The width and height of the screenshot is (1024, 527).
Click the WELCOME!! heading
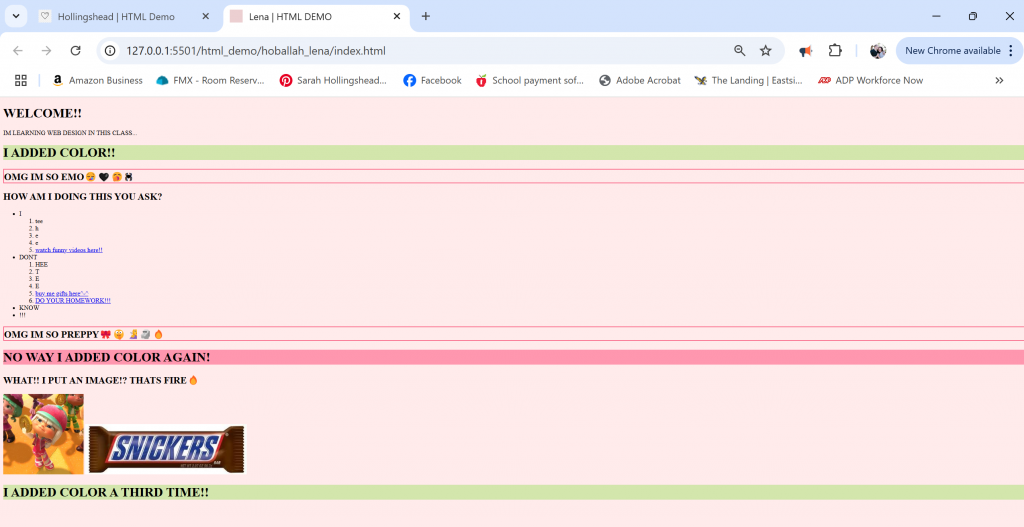pos(42,114)
